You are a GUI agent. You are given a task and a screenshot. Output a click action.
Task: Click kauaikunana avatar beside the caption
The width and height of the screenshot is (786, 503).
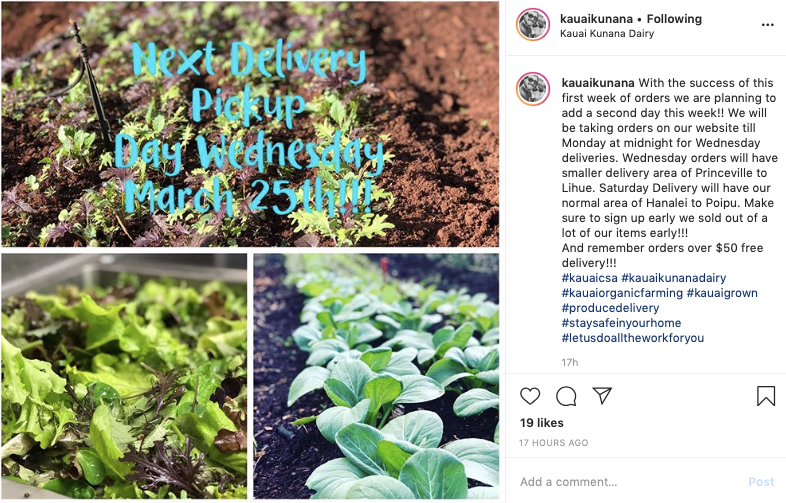pos(533,89)
